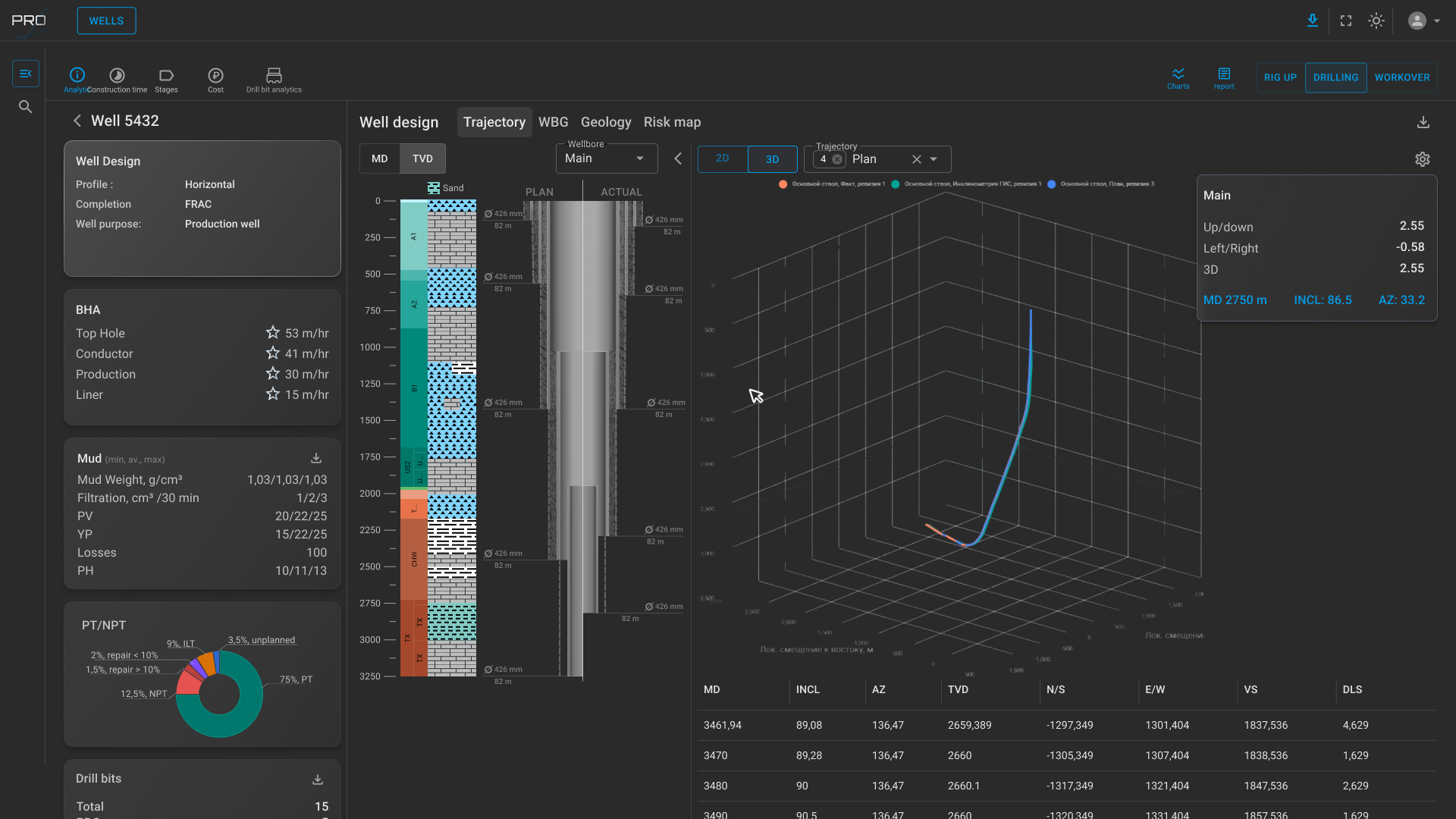Click the WELLS button
Screen dimensions: 1456x819
[x=106, y=20]
